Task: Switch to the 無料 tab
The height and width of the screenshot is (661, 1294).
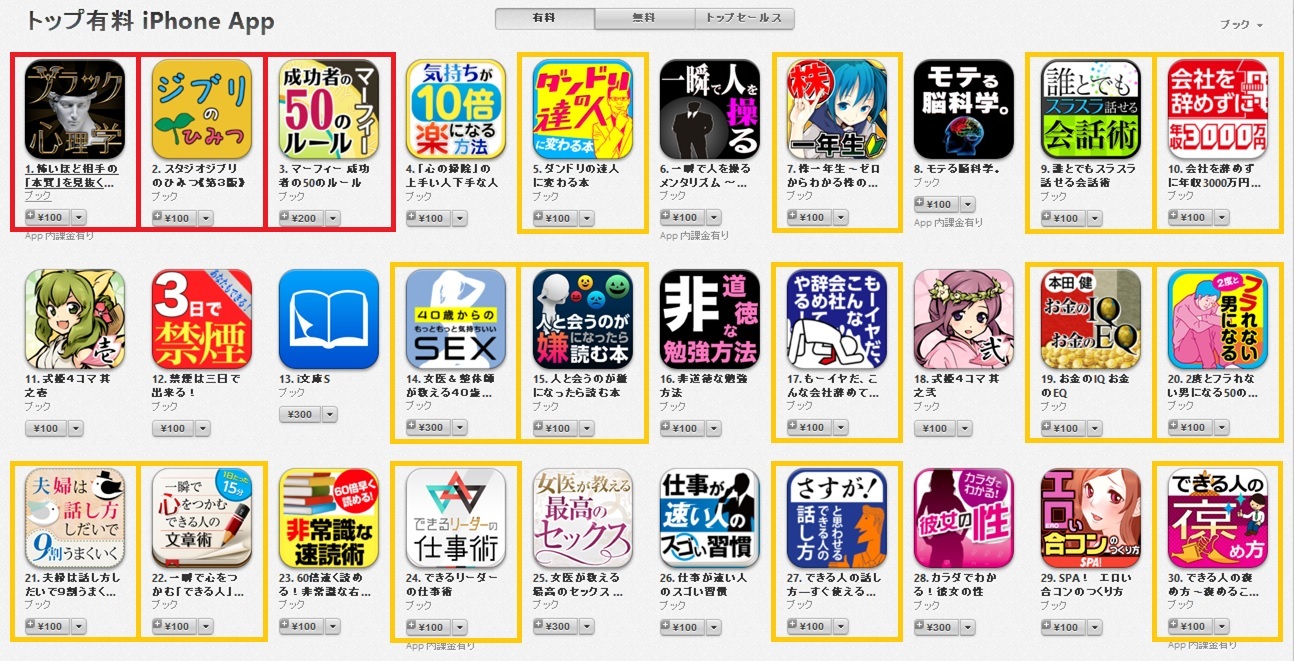Action: 645,18
